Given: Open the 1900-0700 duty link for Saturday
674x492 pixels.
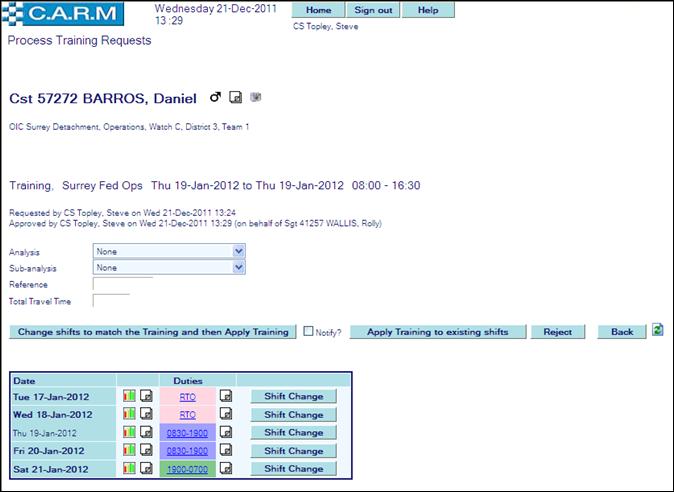Looking at the screenshot, I should pos(188,468).
